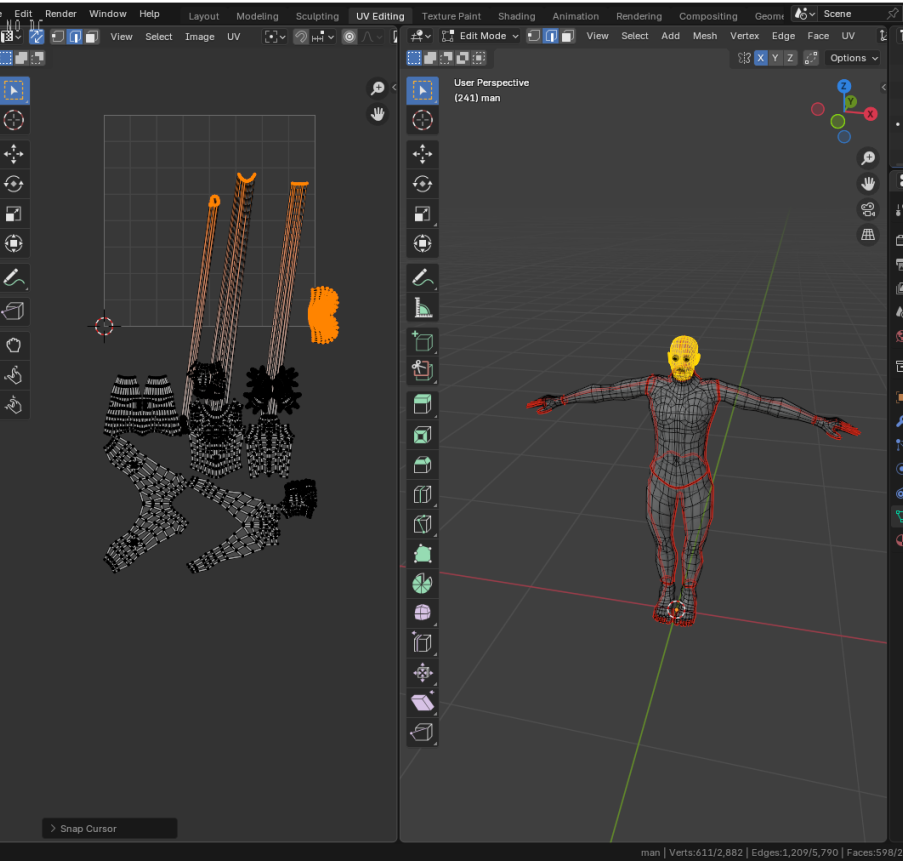Select the Shear tool in 3D viewport

tap(422, 703)
